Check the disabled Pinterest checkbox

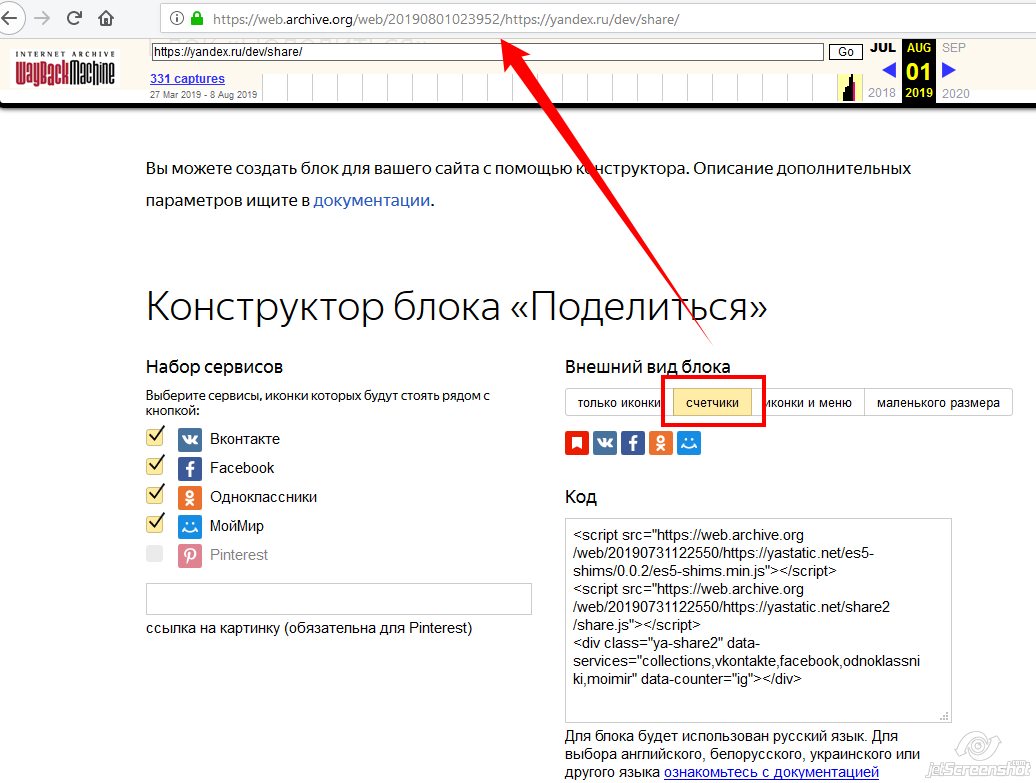(x=155, y=553)
